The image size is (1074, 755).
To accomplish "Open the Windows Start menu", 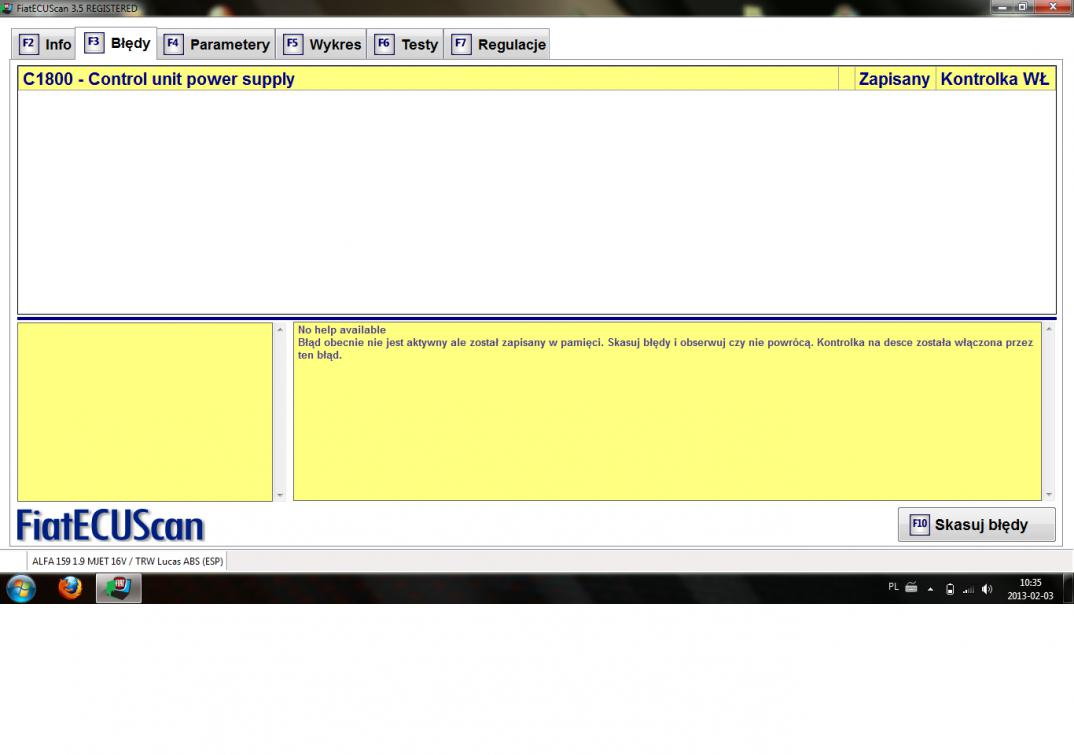I will pyautogui.click(x=21, y=589).
